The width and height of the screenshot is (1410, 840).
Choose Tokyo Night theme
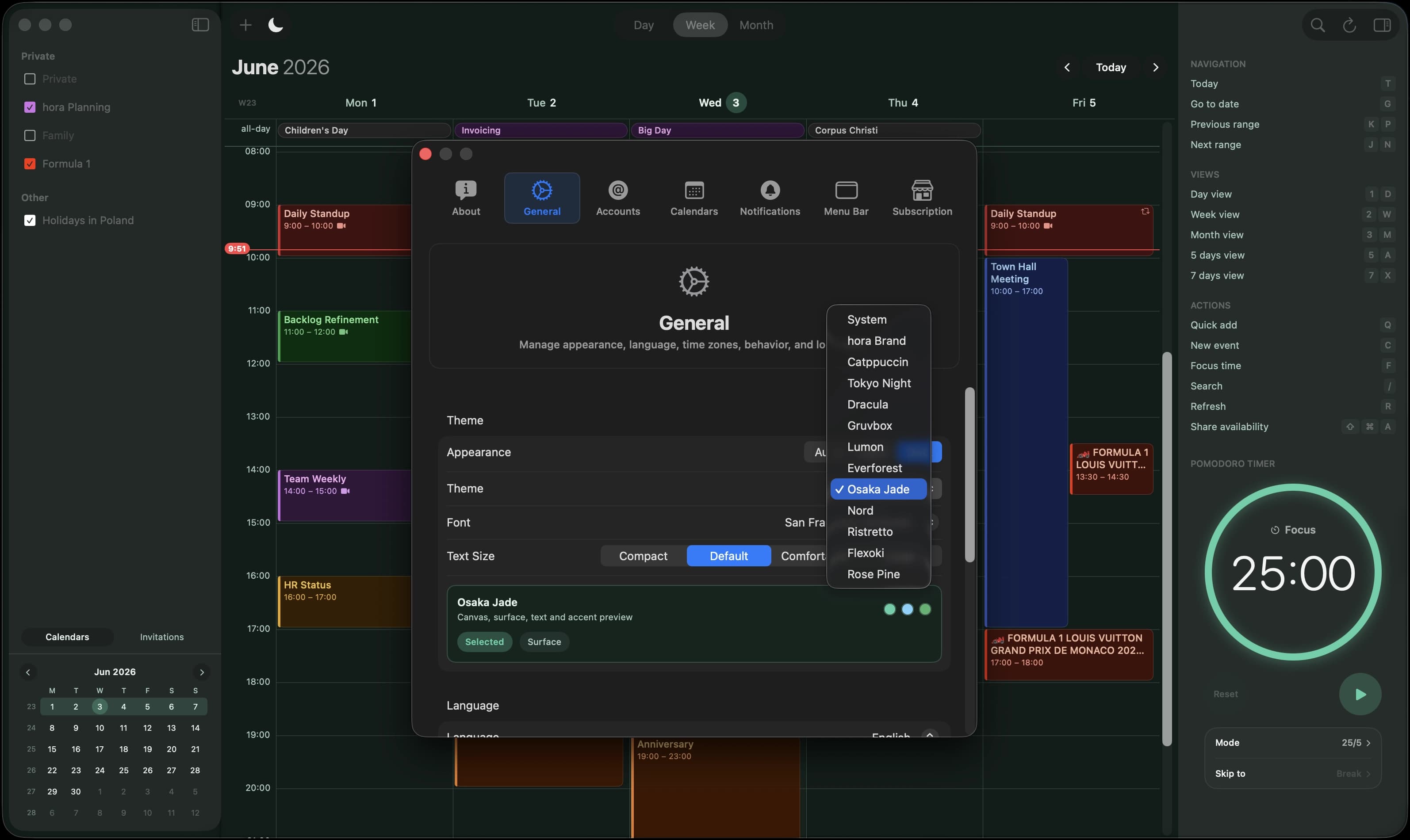point(878,383)
